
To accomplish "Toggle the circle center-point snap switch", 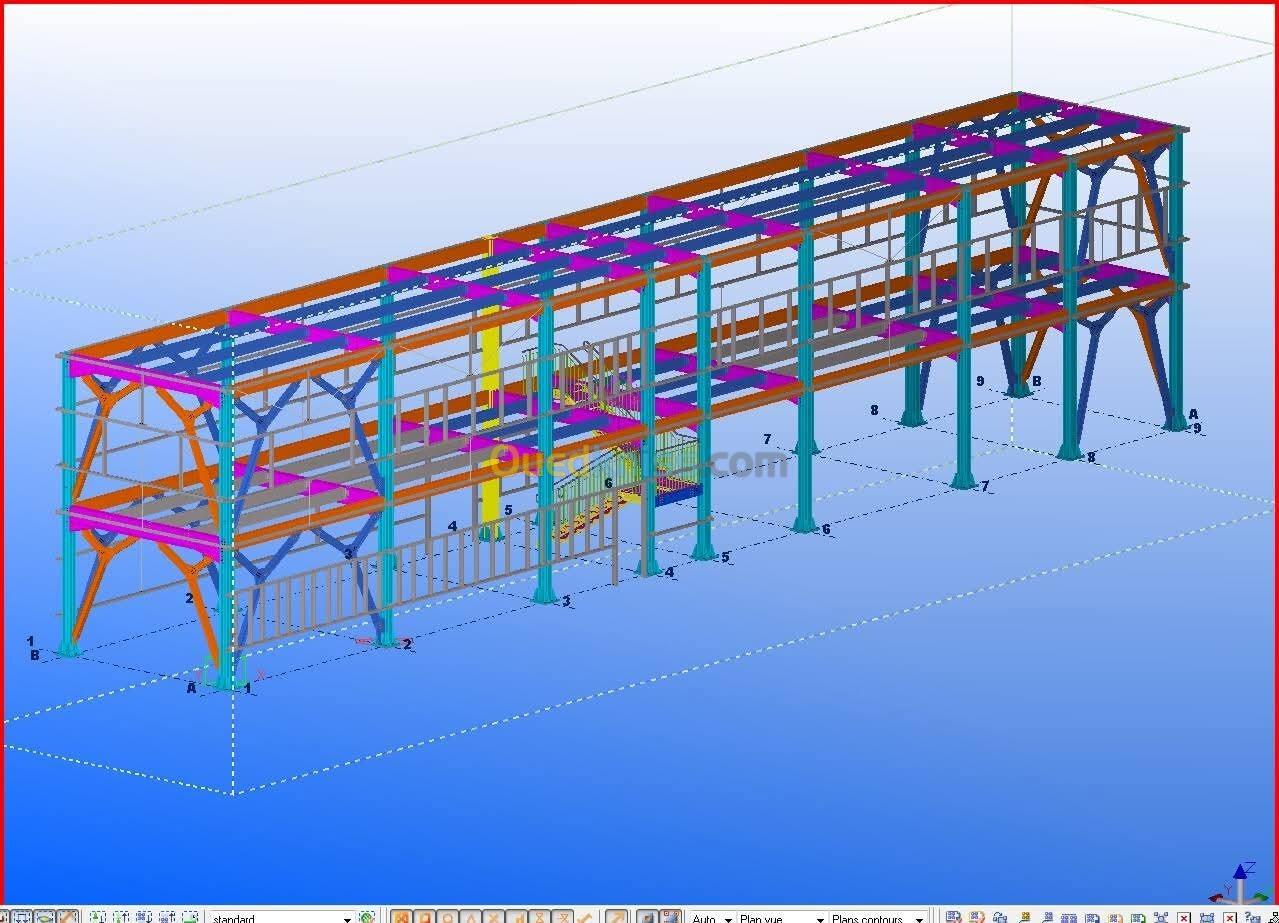I will (447, 917).
